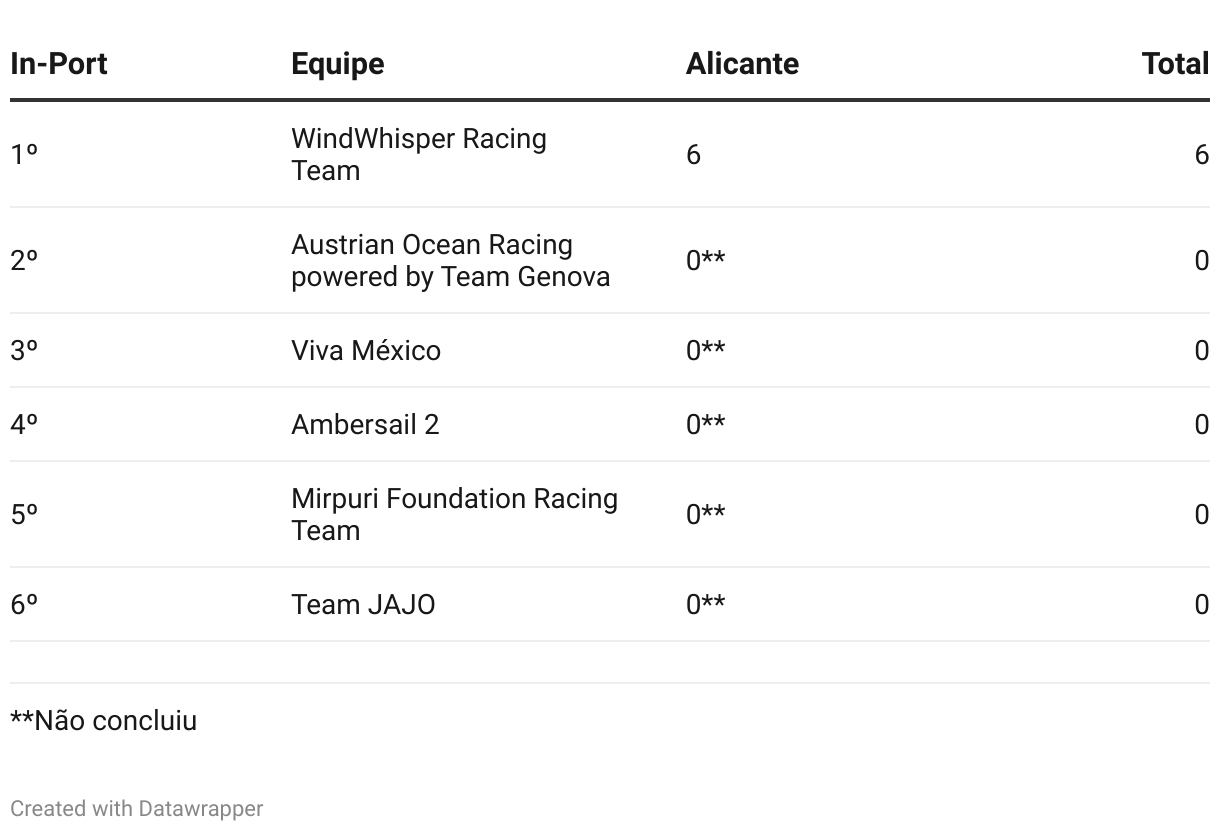The height and width of the screenshot is (832, 1220).
Task: Select the 6º rank cell
Action: click(24, 605)
